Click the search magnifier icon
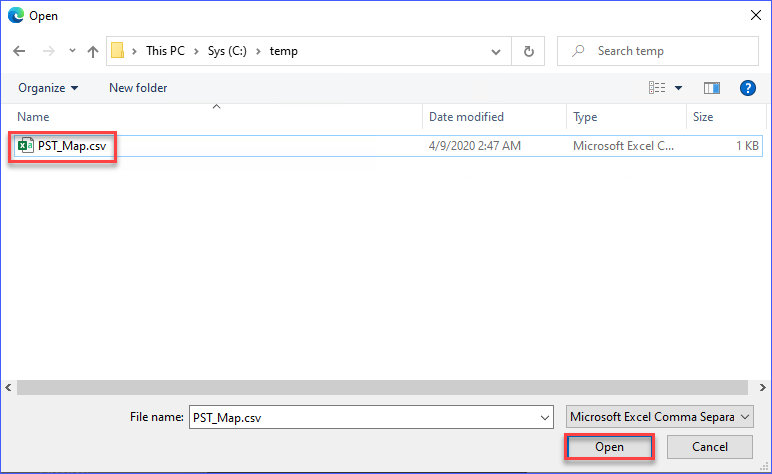 578,51
